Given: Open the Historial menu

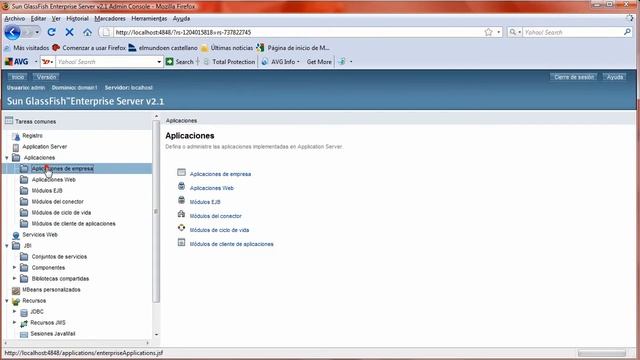Looking at the screenshot, I should (77, 19).
